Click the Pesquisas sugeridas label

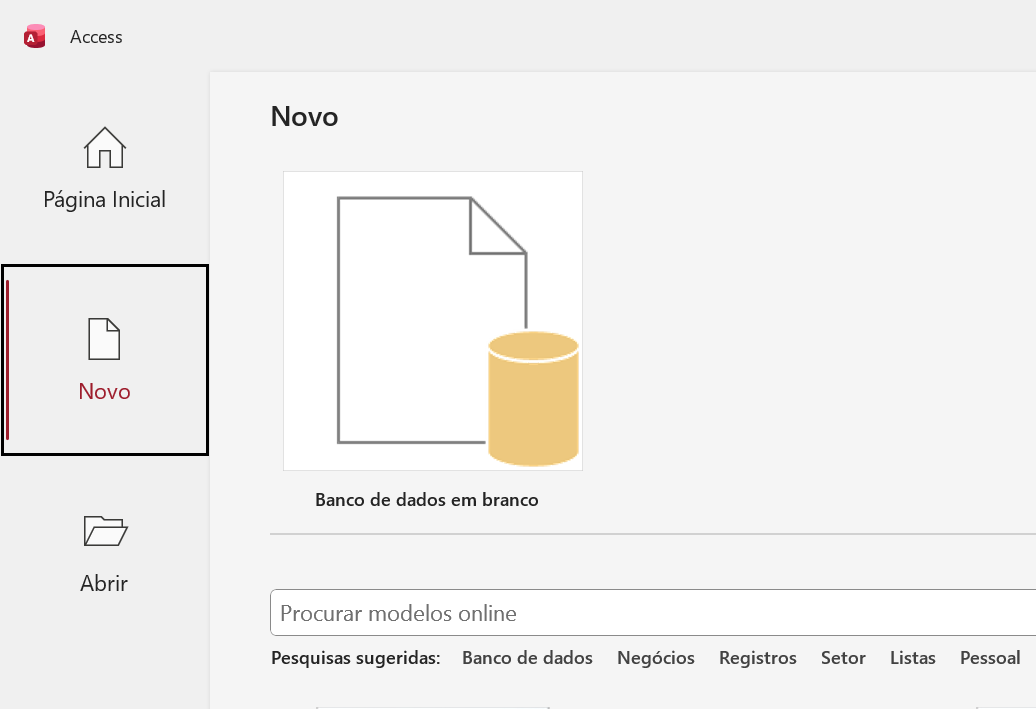point(356,658)
